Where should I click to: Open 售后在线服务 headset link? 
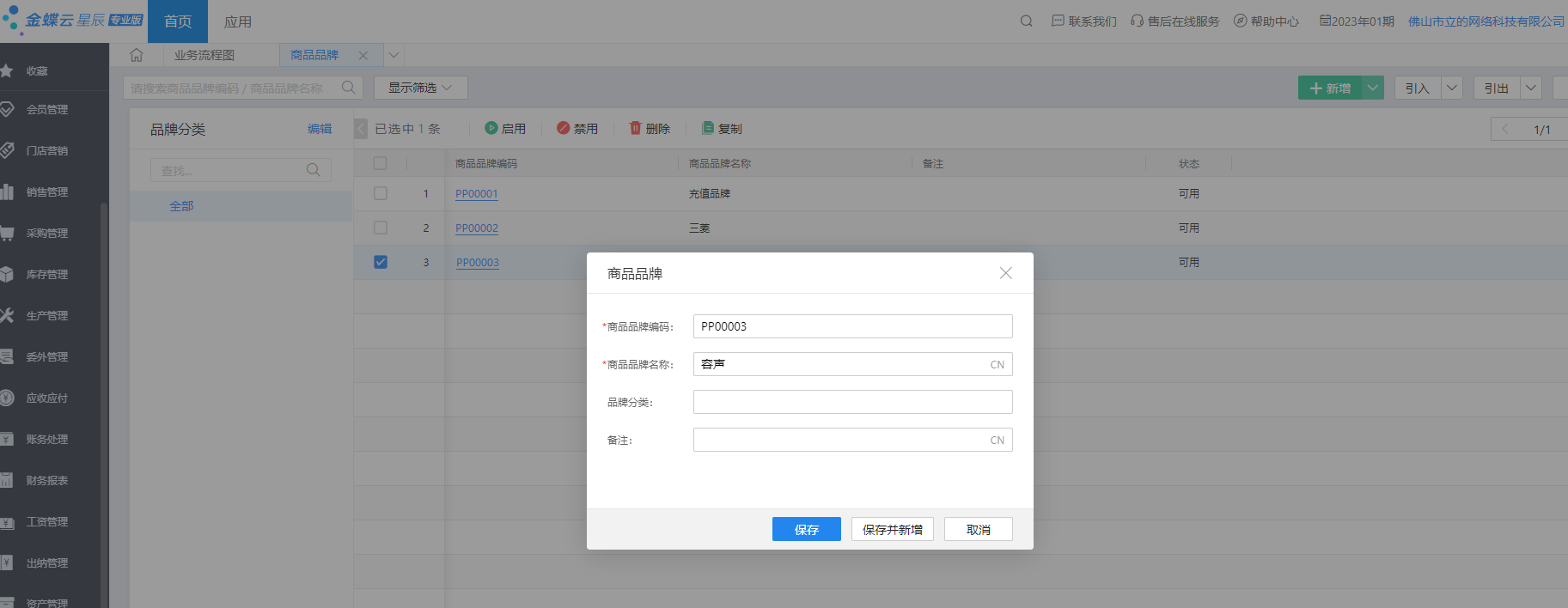point(1174,21)
